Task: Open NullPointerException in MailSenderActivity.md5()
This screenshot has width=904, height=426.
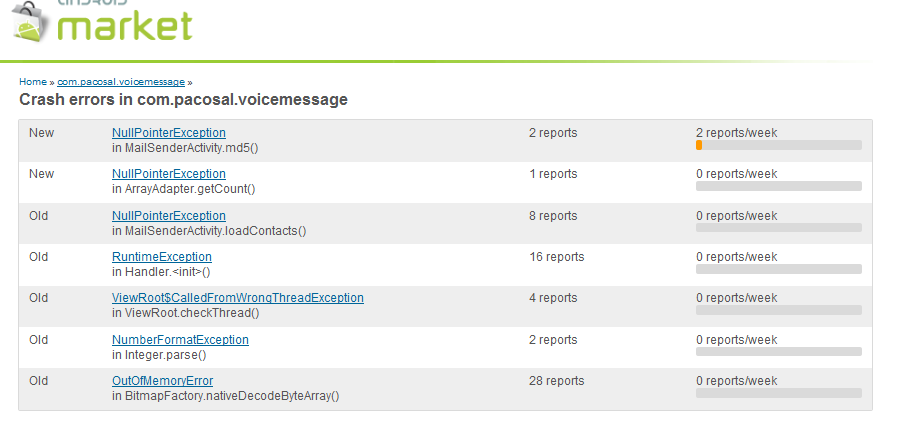Action: tap(168, 133)
